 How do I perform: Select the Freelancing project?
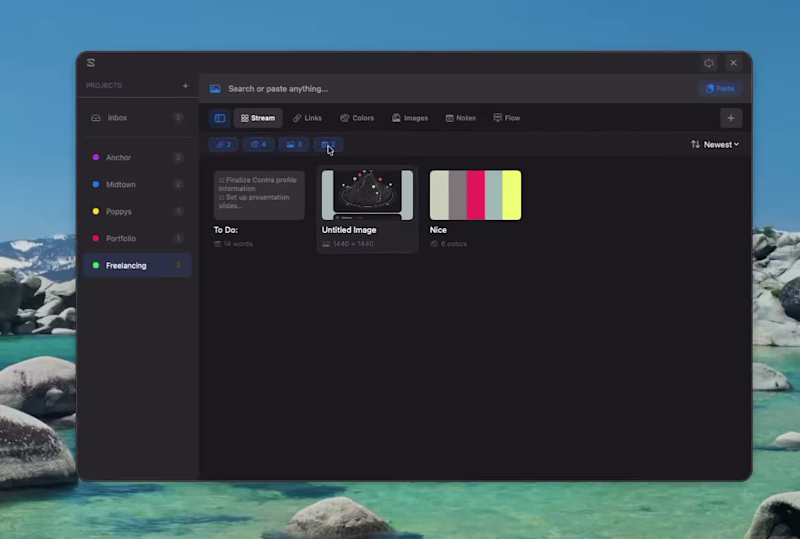coord(137,265)
